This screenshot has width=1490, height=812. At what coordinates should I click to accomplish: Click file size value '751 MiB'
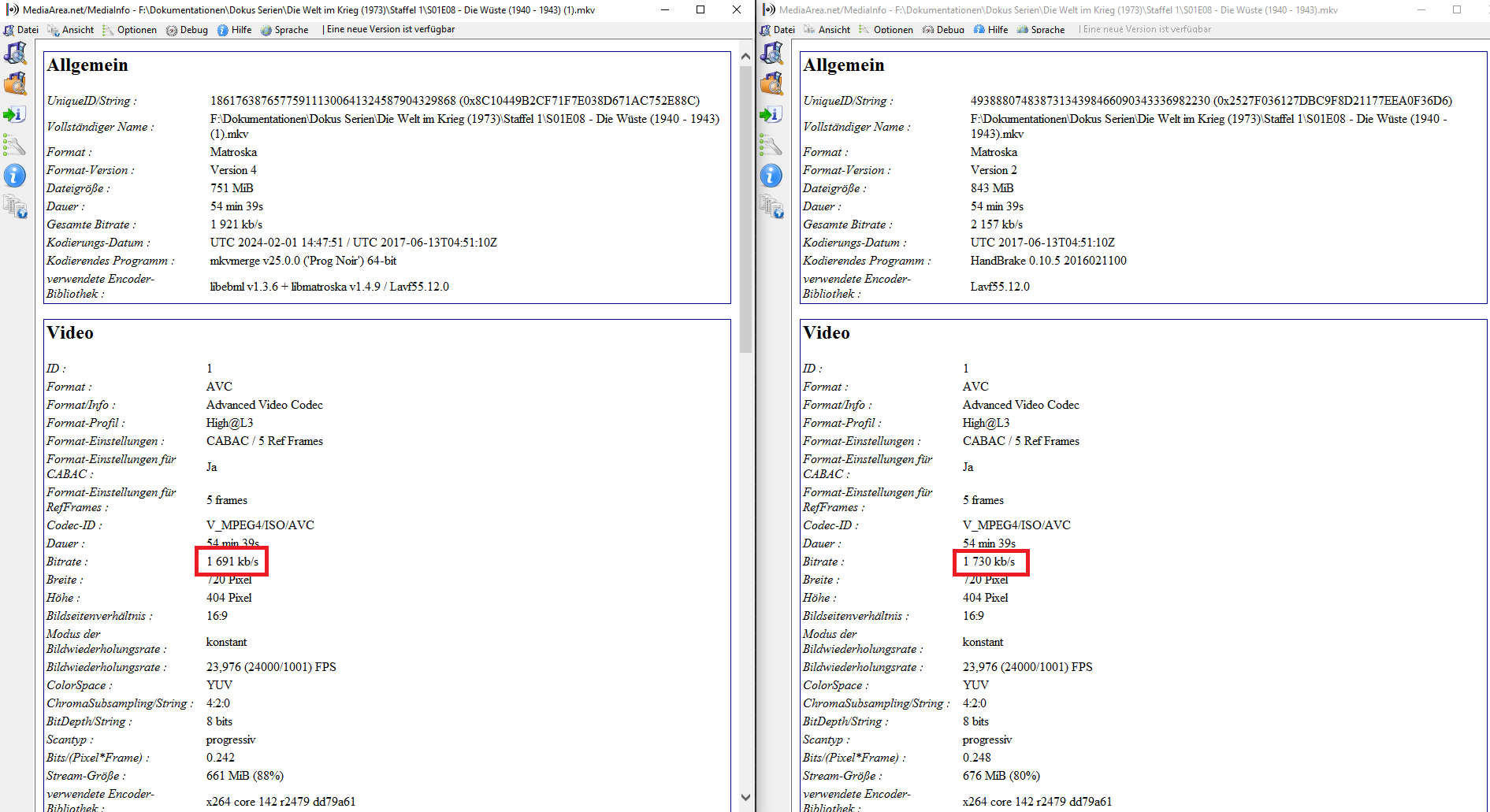click(232, 188)
